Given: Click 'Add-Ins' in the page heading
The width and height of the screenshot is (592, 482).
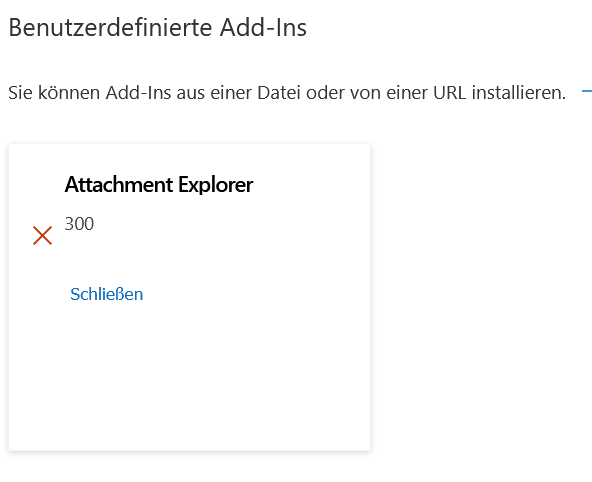Looking at the screenshot, I should (x=263, y=28).
